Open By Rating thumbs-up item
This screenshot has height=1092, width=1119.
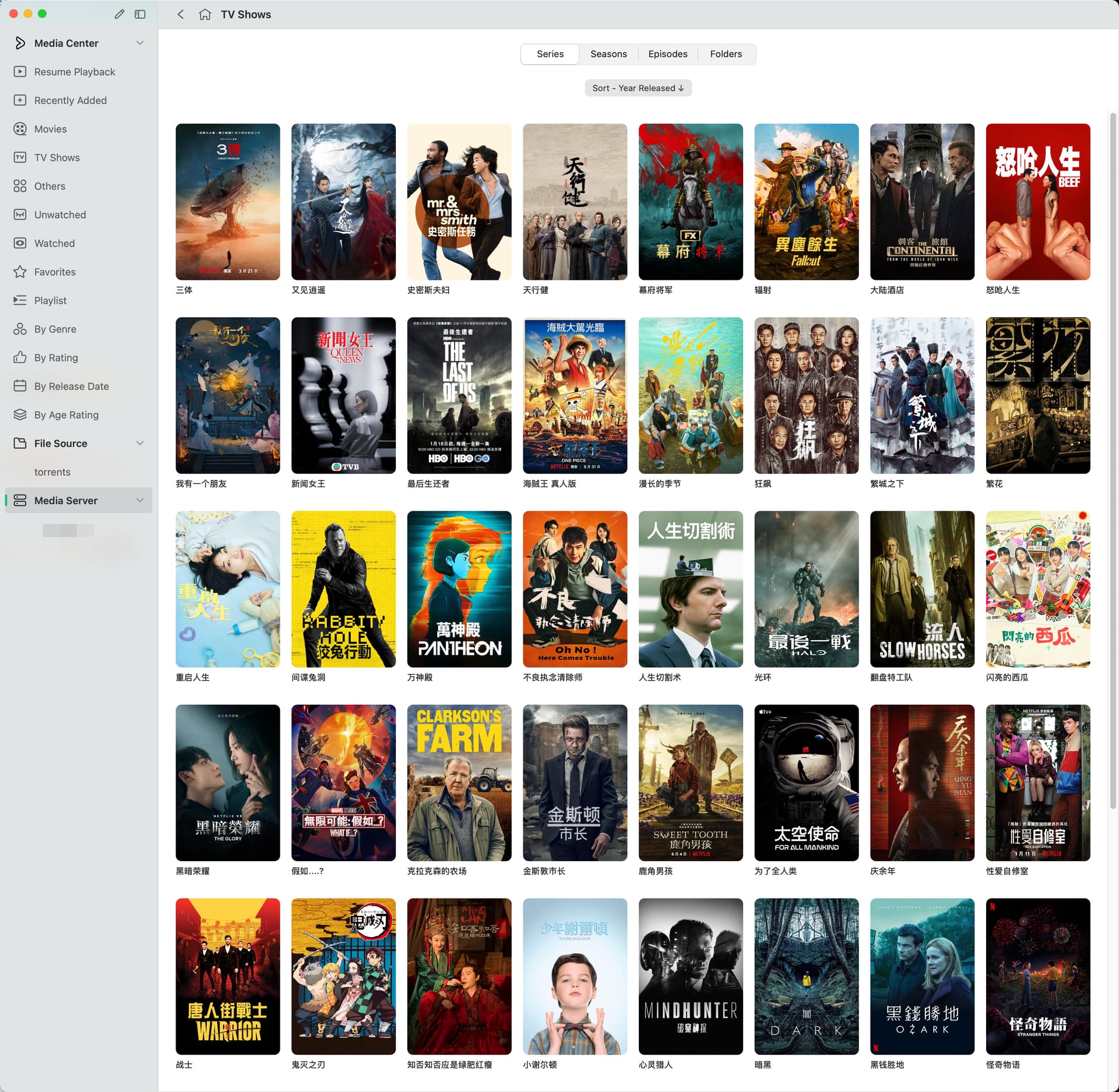[x=56, y=357]
